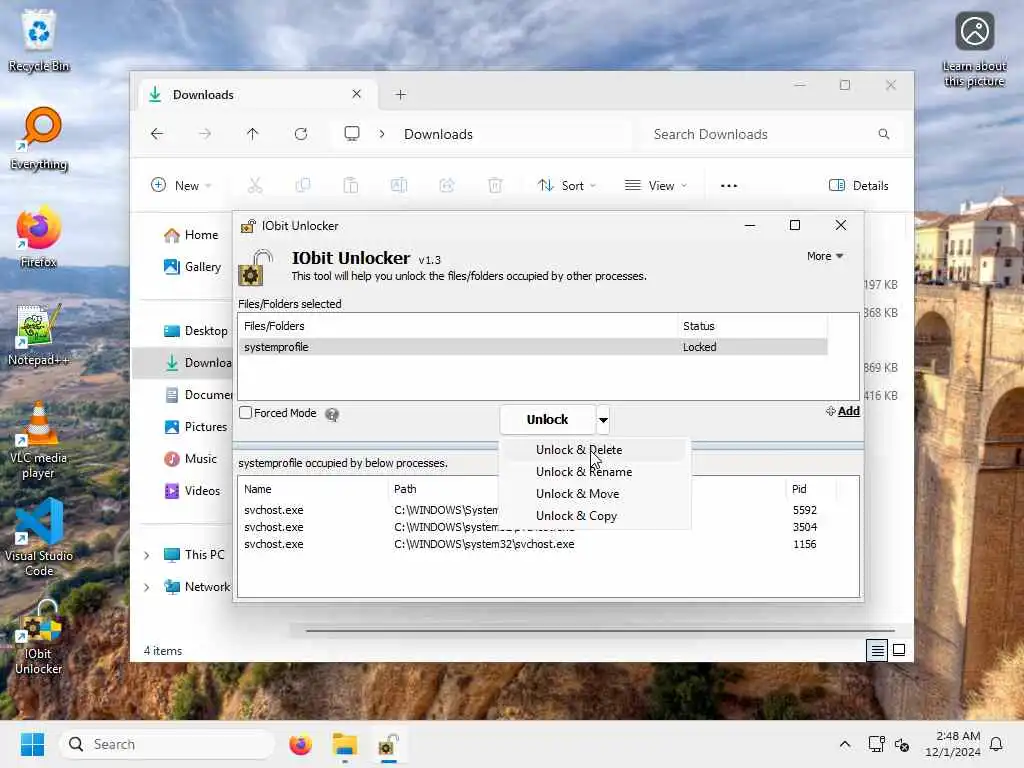Choose Unlock & Rename option
The width and height of the screenshot is (1024, 768).
584,472
